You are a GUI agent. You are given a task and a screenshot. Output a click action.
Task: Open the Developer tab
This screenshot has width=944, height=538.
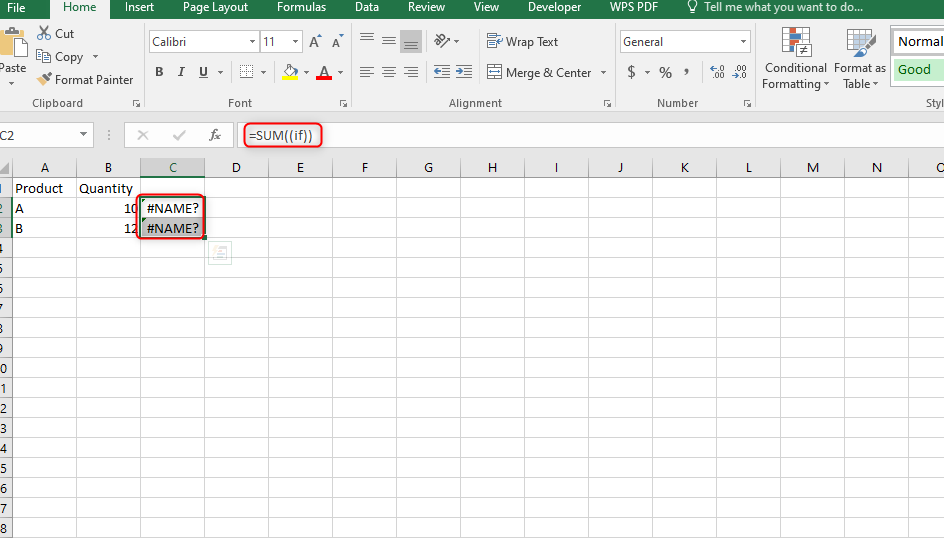point(554,7)
